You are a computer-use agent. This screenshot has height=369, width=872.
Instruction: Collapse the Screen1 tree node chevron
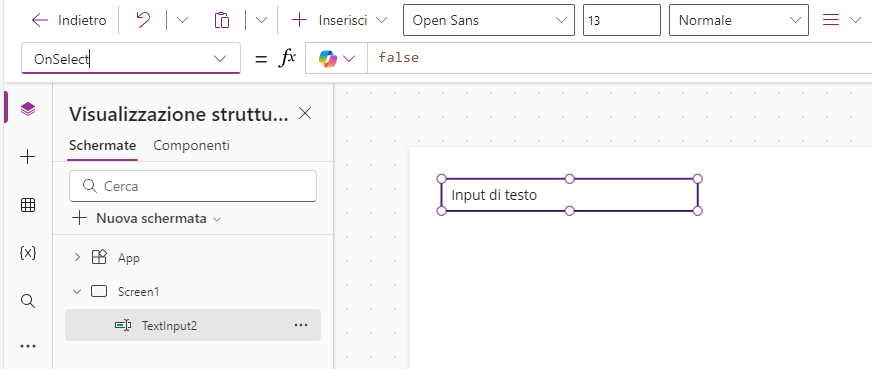(77, 291)
